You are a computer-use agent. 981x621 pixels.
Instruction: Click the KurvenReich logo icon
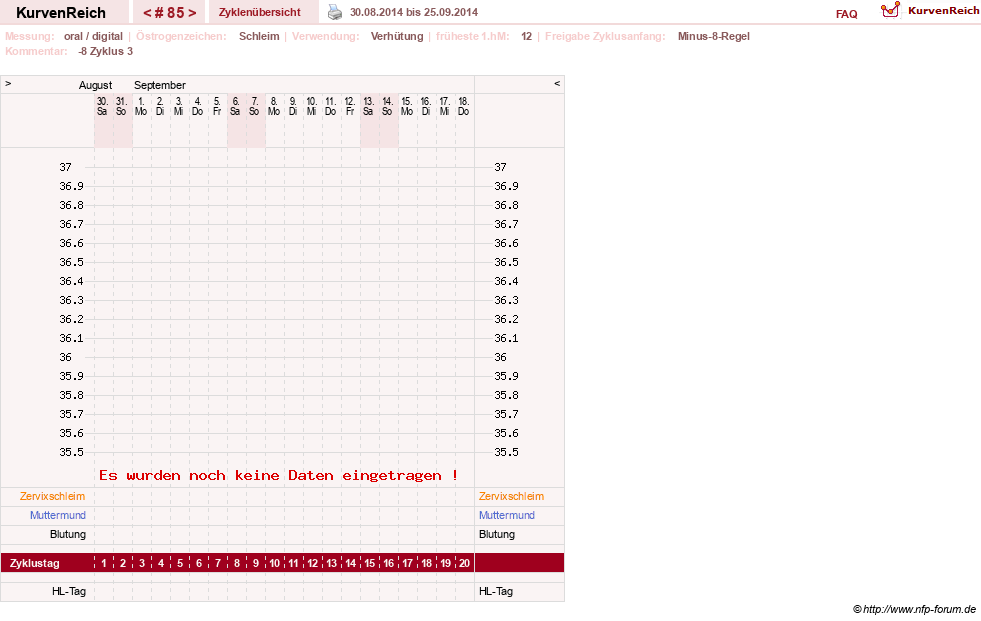point(890,10)
